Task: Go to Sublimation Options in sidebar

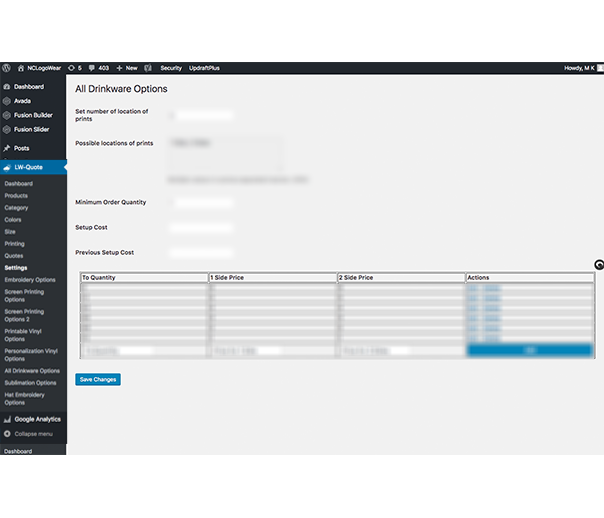Action: point(30,383)
